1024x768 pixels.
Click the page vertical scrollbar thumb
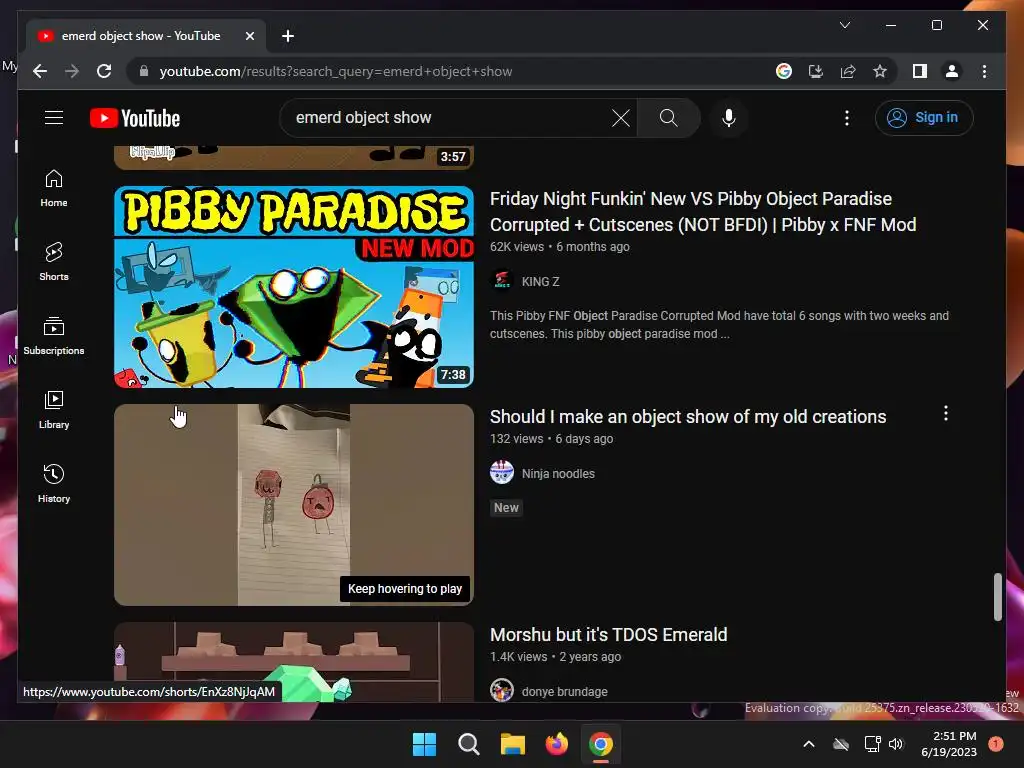click(997, 597)
